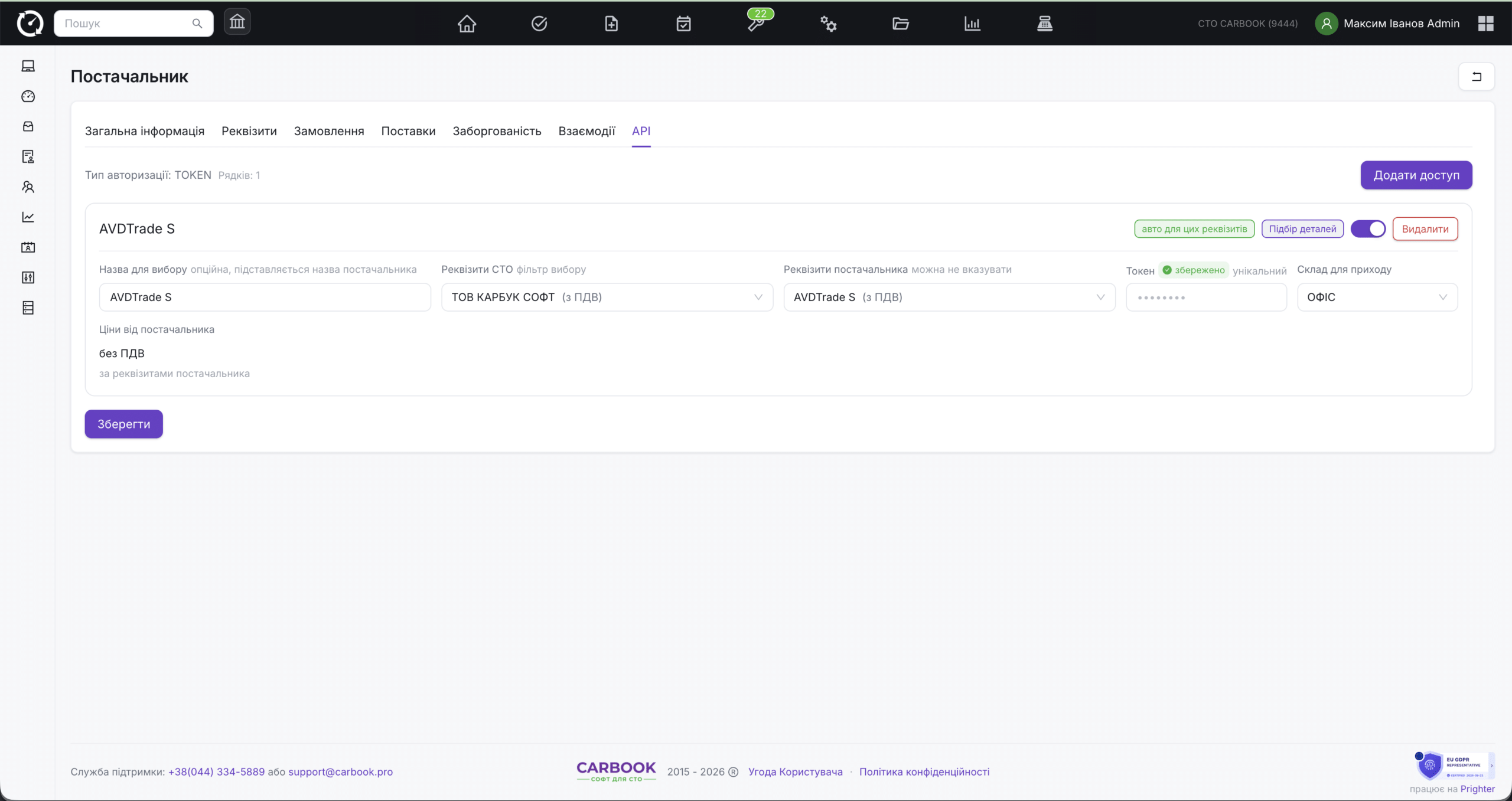Image resolution: width=1512 pixels, height=801 pixels.
Task: Click the double gears icon
Action: [x=828, y=24]
